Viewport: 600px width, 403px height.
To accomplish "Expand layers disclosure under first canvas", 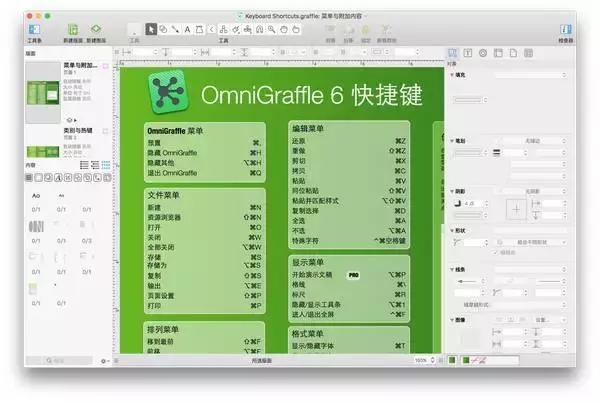I will pos(75,120).
